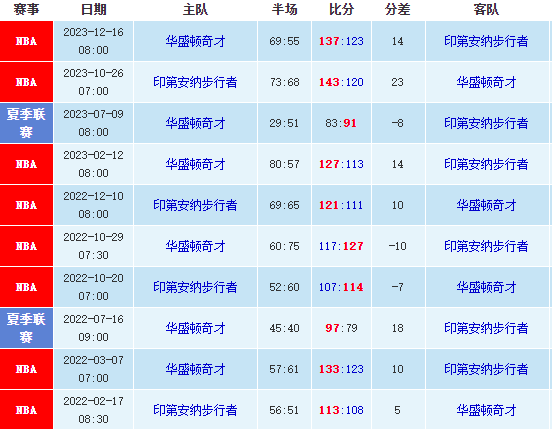Click the NBA label in 2022-02-17 row
This screenshot has width=552, height=429.
[26, 410]
